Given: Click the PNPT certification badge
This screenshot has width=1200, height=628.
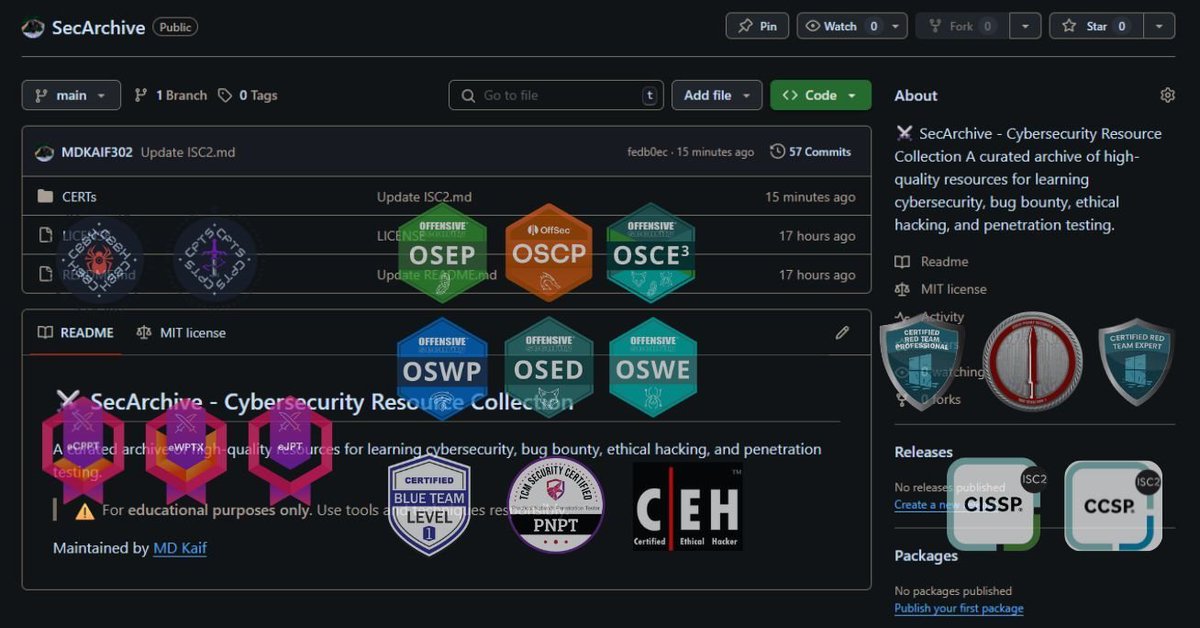Looking at the screenshot, I should point(554,505).
